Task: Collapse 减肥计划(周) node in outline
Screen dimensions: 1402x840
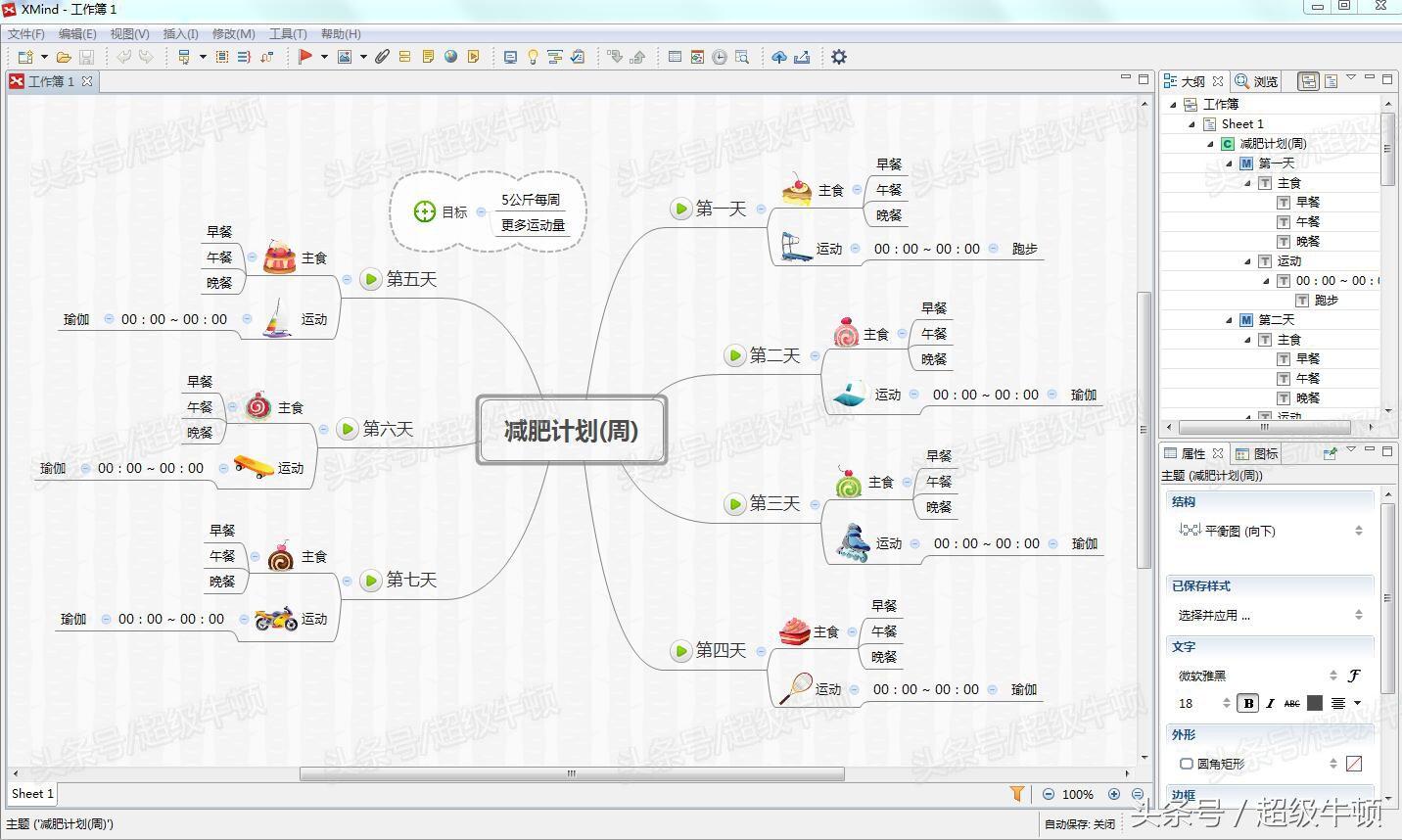Action: 1210,144
